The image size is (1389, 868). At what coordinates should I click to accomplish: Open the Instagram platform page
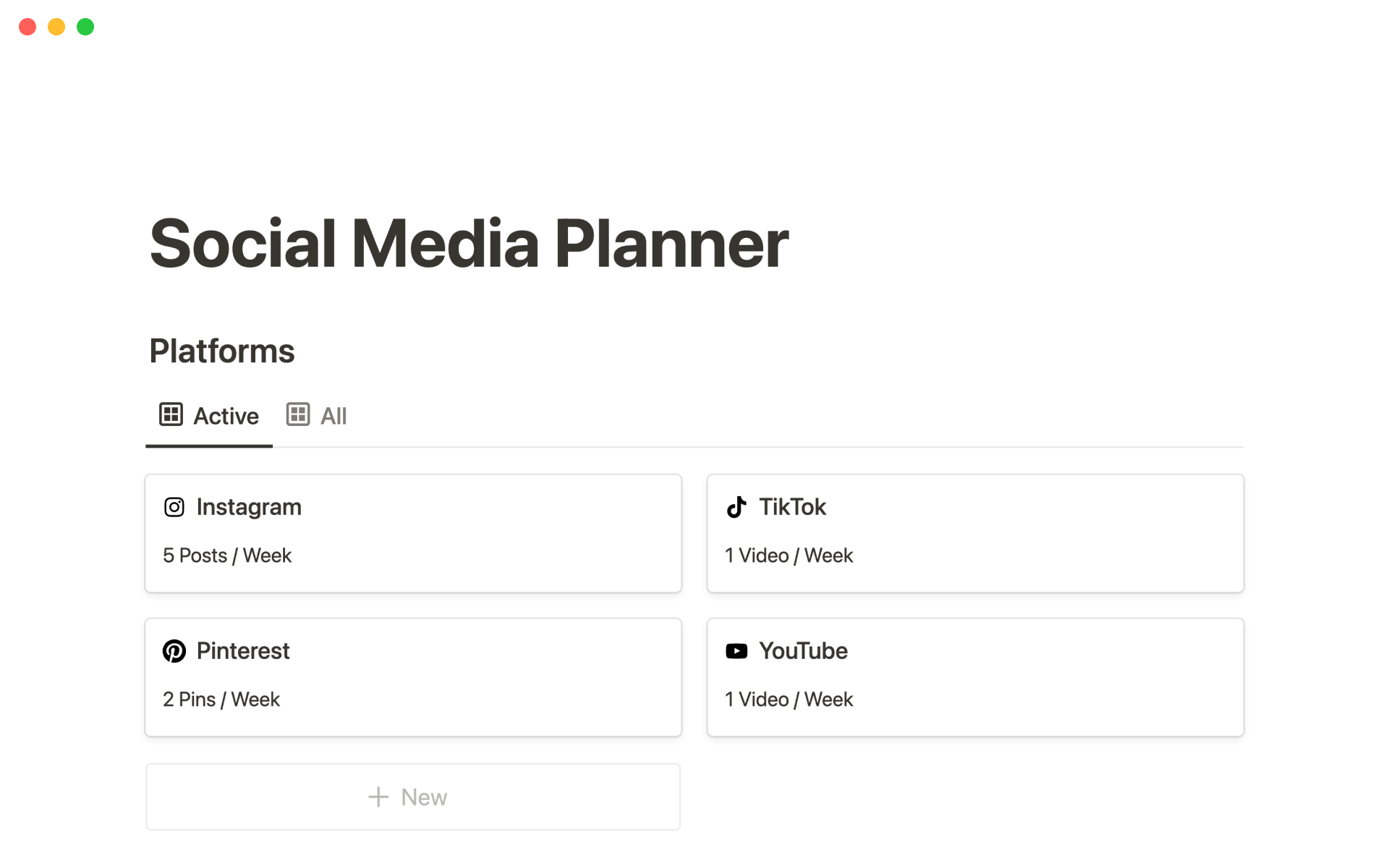coord(249,507)
